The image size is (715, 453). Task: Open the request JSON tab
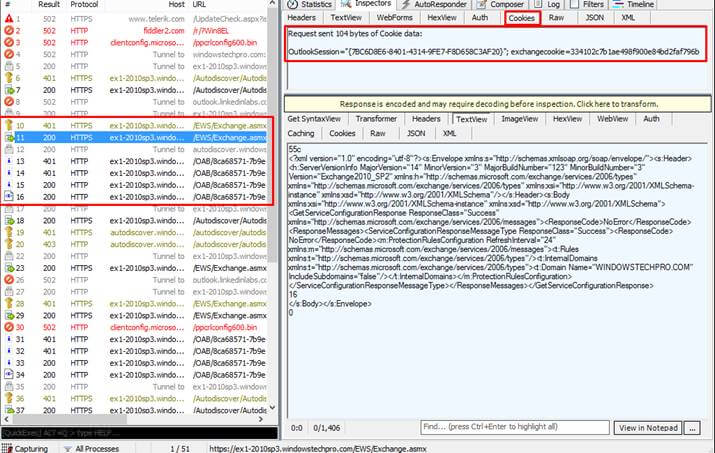tap(595, 18)
